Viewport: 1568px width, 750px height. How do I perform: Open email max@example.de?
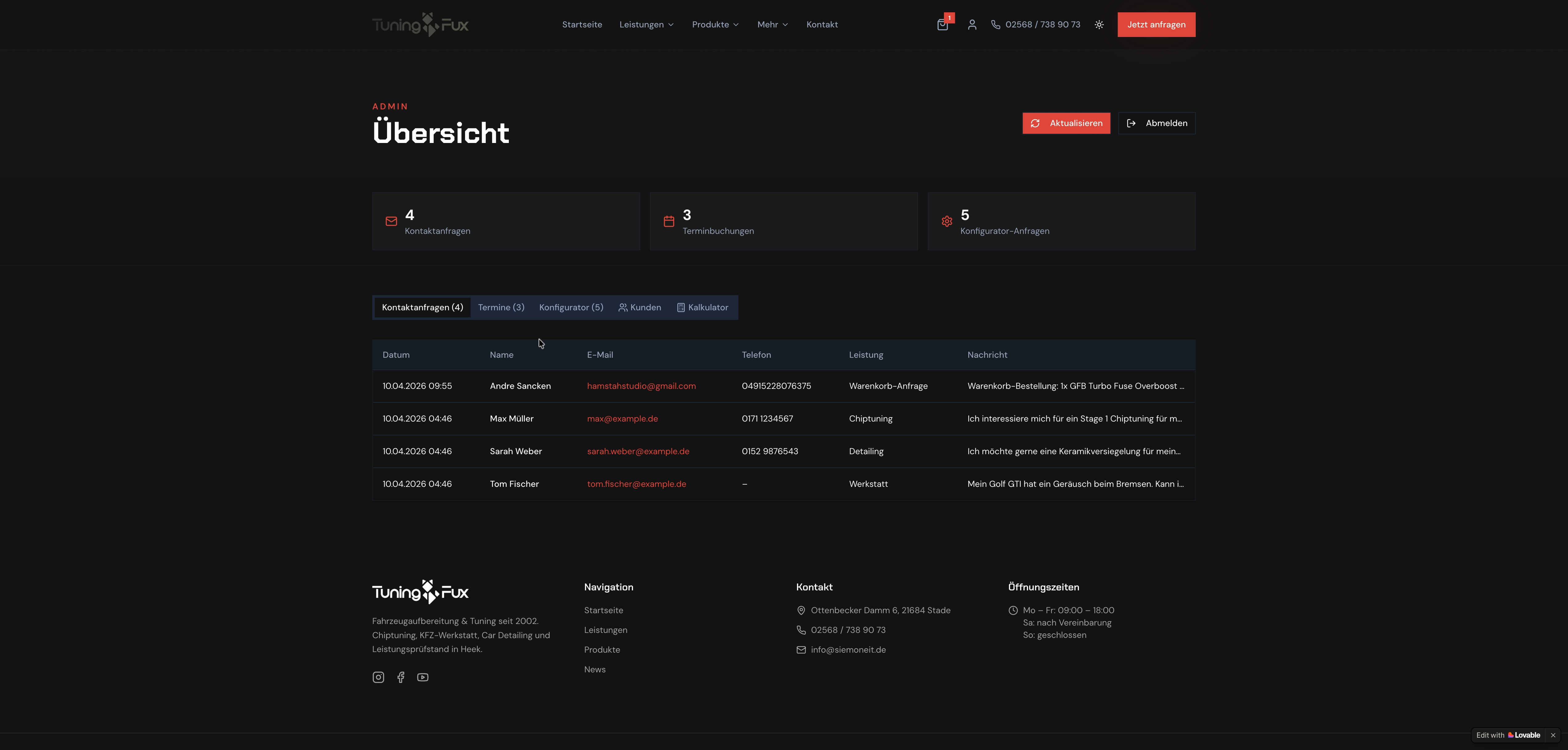click(x=622, y=419)
